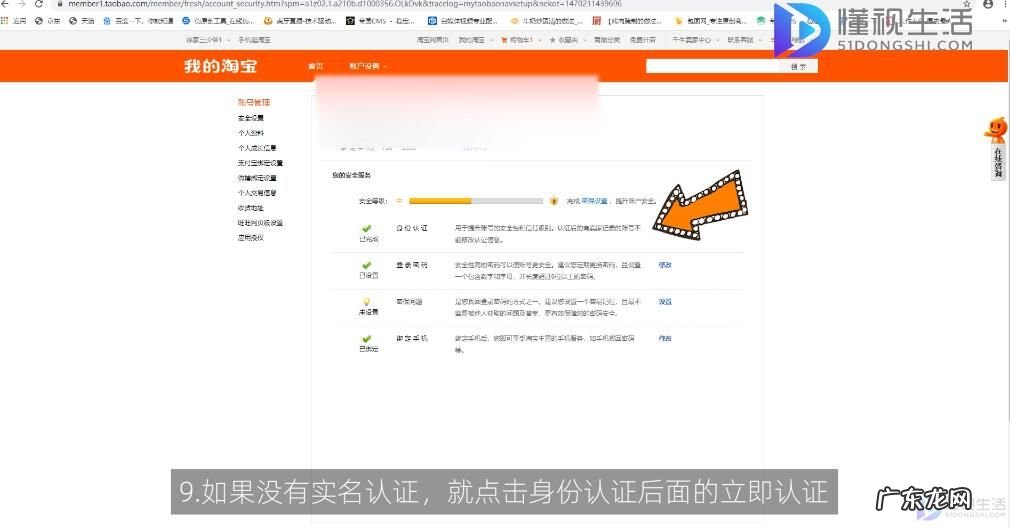Select 账号管理 heading in sidebar
Image resolution: width=1010 pixels, height=528 pixels.
254,102
